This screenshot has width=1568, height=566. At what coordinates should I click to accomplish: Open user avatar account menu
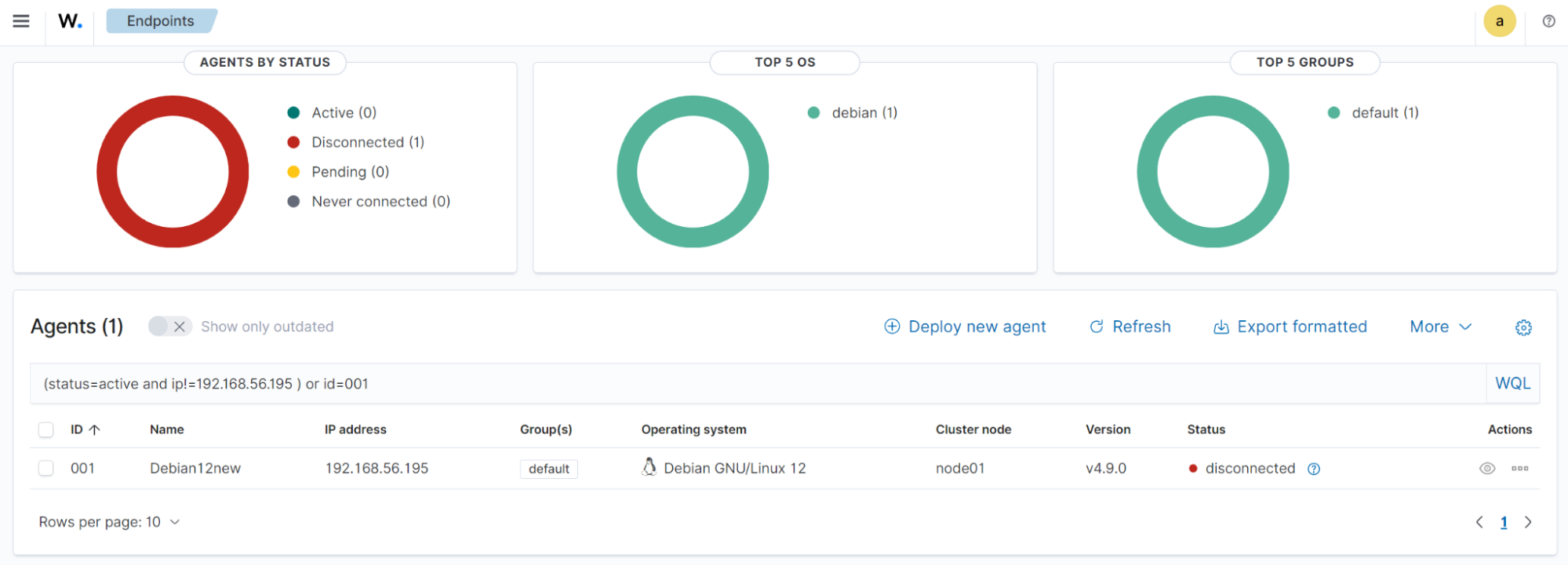coord(1499,21)
